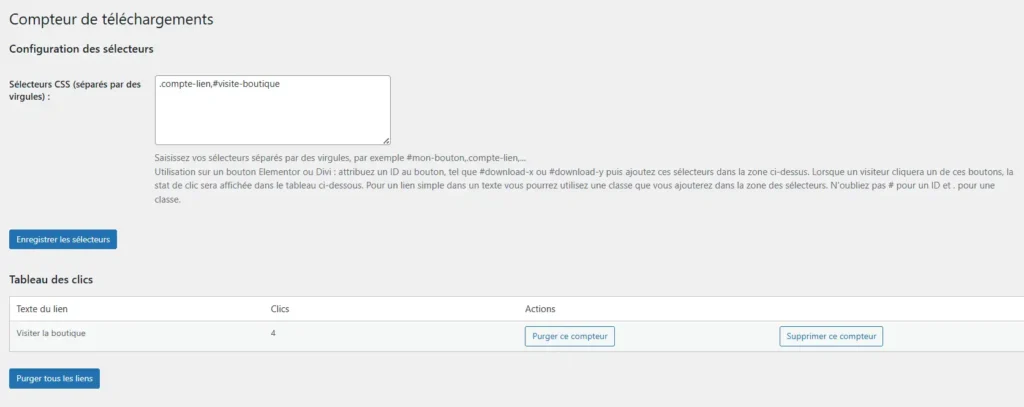Click the Texte du lien column header
This screenshot has width=1024, height=407.
(x=42, y=308)
